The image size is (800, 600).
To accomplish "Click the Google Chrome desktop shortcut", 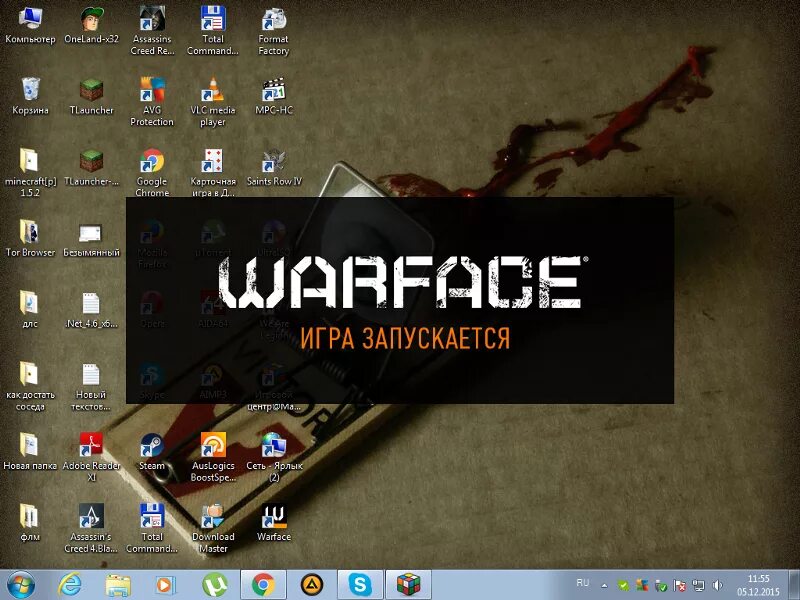I will point(152,172).
